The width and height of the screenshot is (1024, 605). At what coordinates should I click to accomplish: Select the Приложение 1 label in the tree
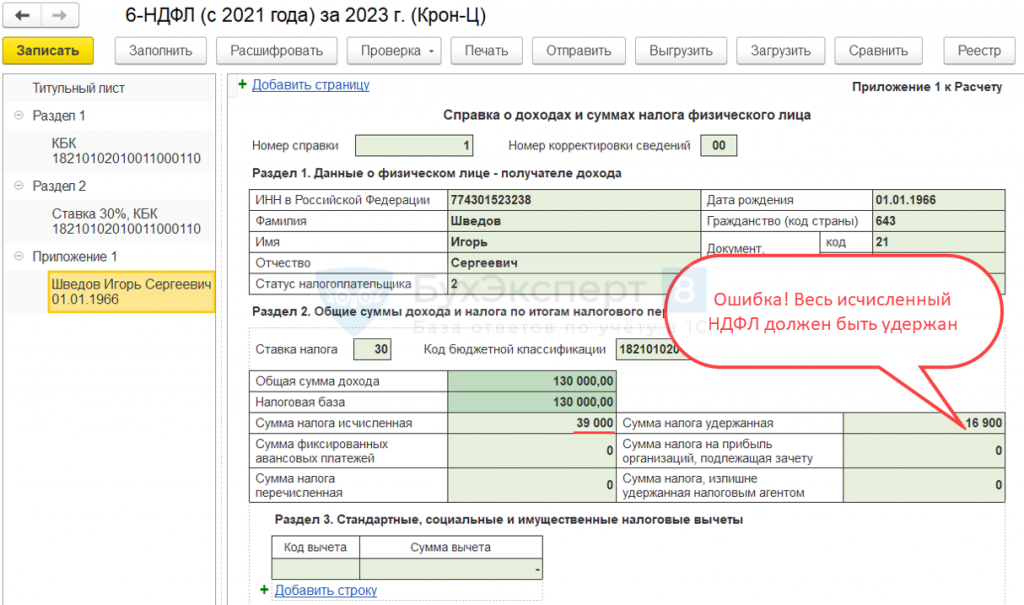75,257
